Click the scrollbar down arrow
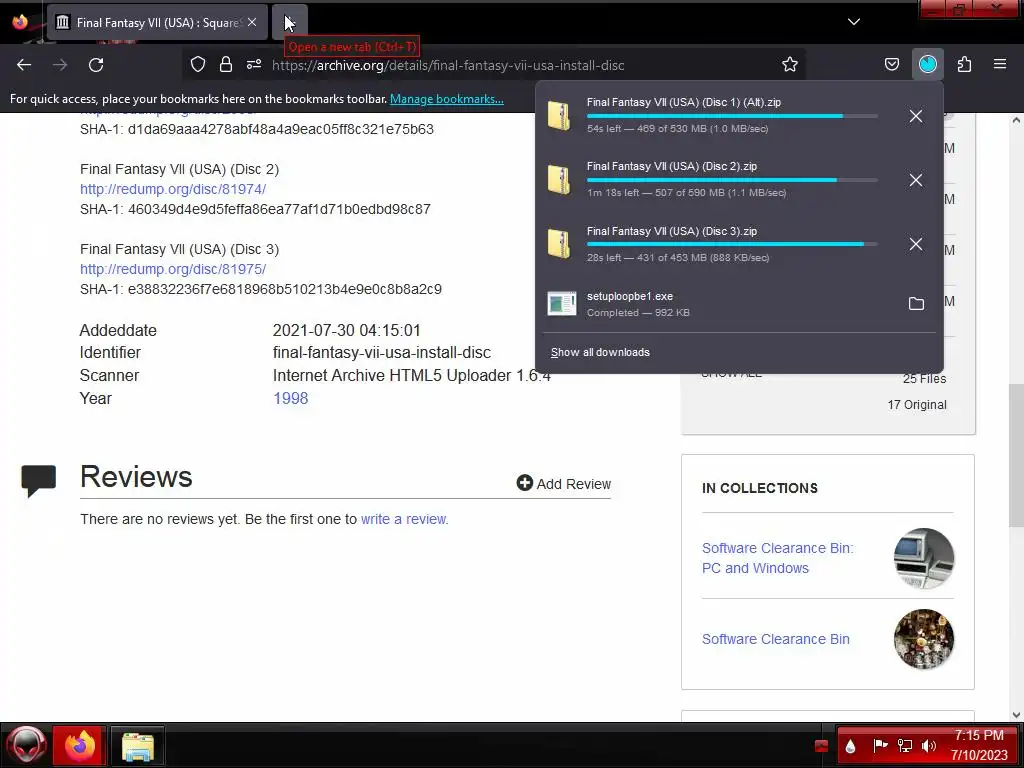The height and width of the screenshot is (768, 1024). point(1016,714)
